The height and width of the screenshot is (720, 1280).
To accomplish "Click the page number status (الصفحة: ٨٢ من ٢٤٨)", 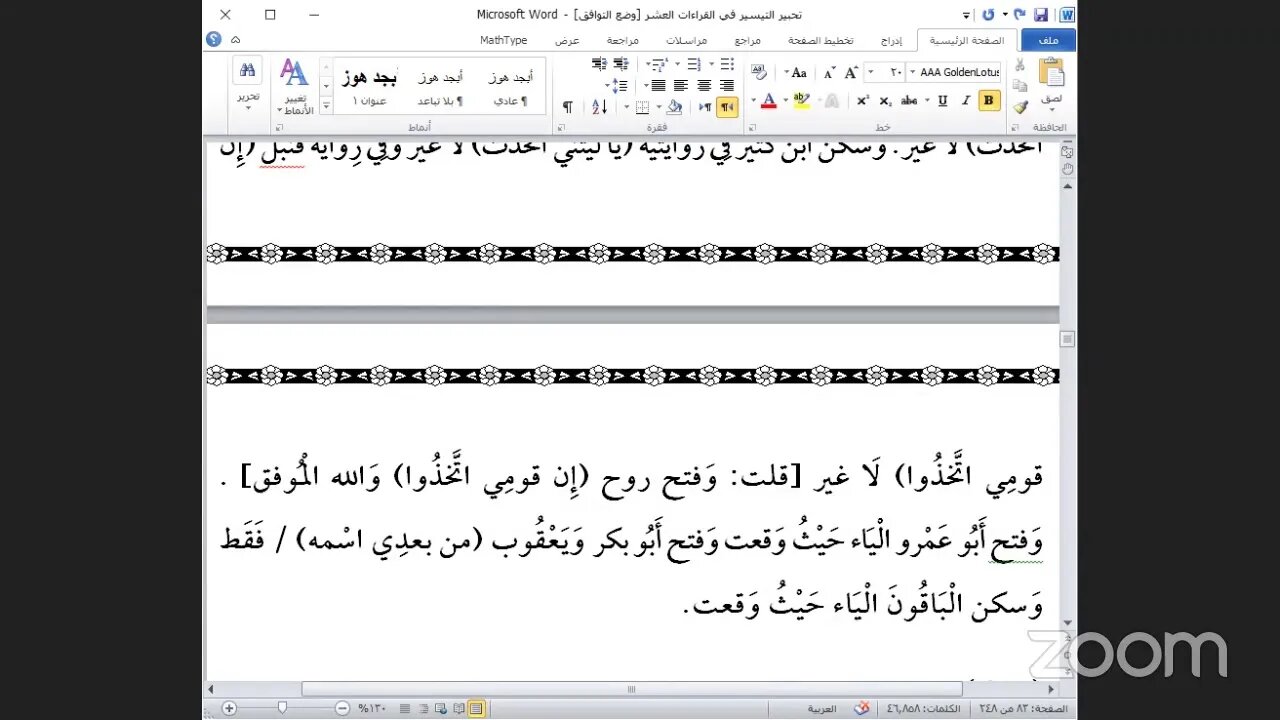I will pos(1023,709).
